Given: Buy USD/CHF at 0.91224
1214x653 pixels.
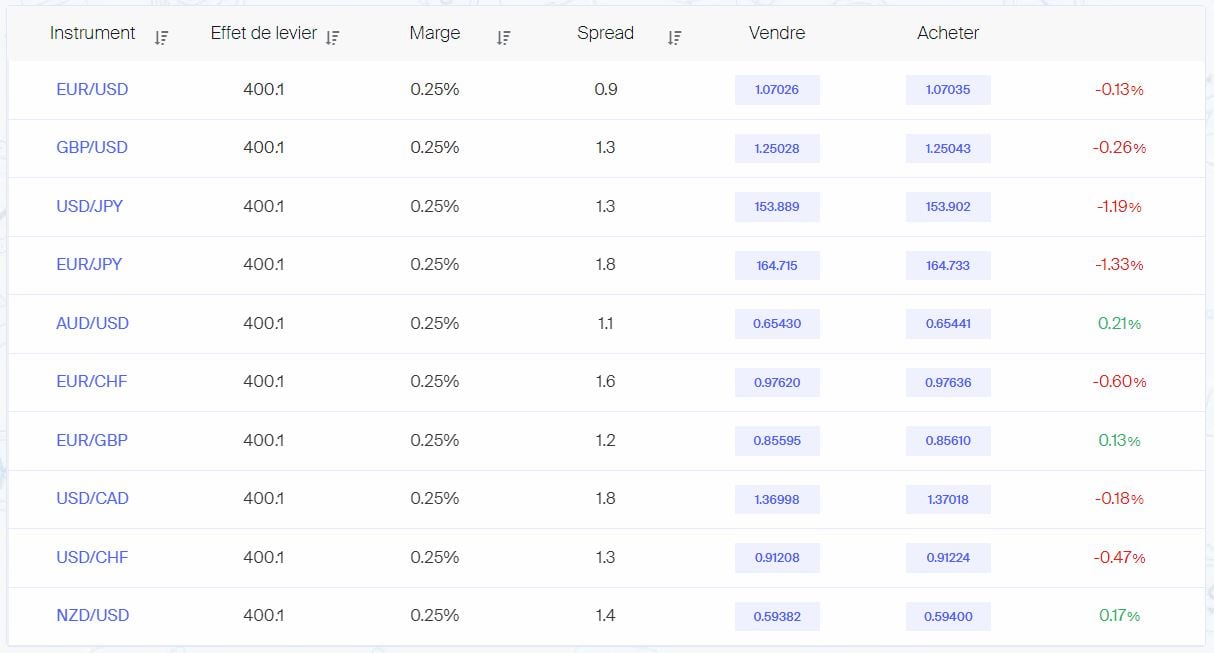Looking at the screenshot, I should pyautogui.click(x=948, y=558).
